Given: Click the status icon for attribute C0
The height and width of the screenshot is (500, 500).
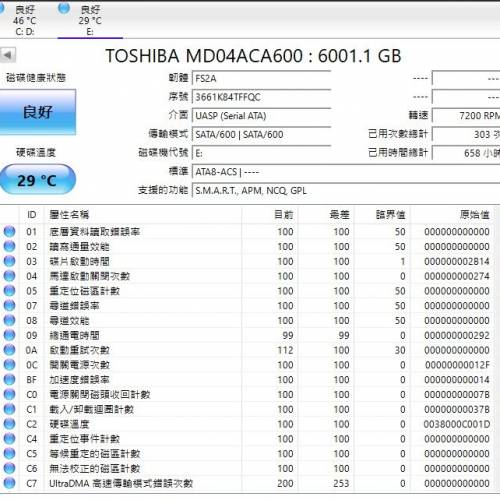Looking at the screenshot, I should click(x=9, y=394).
